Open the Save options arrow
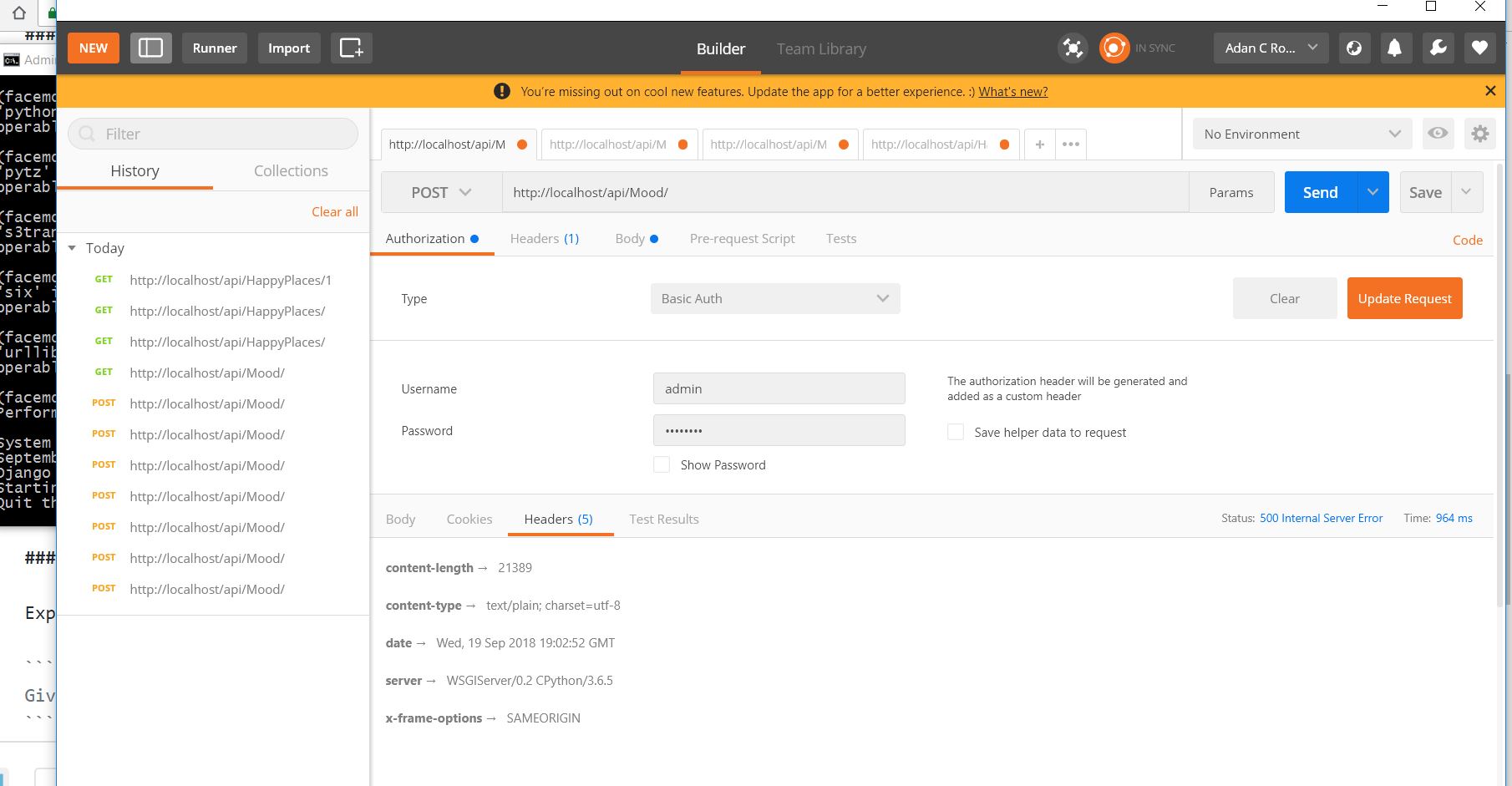Screen dimensions: 1512x786 [1466, 192]
